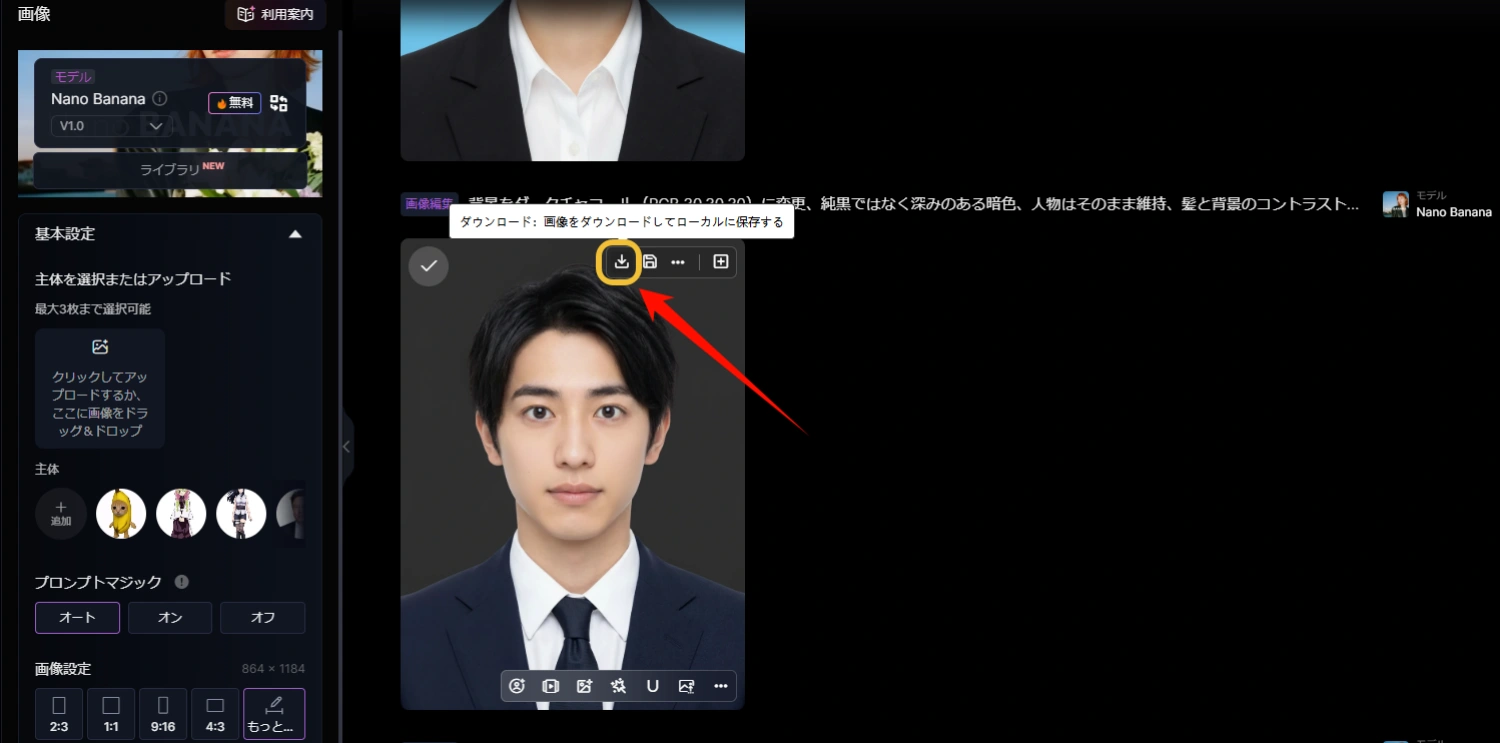
Task: Click the model swap icon next to 無料 badge
Action: pos(278,102)
